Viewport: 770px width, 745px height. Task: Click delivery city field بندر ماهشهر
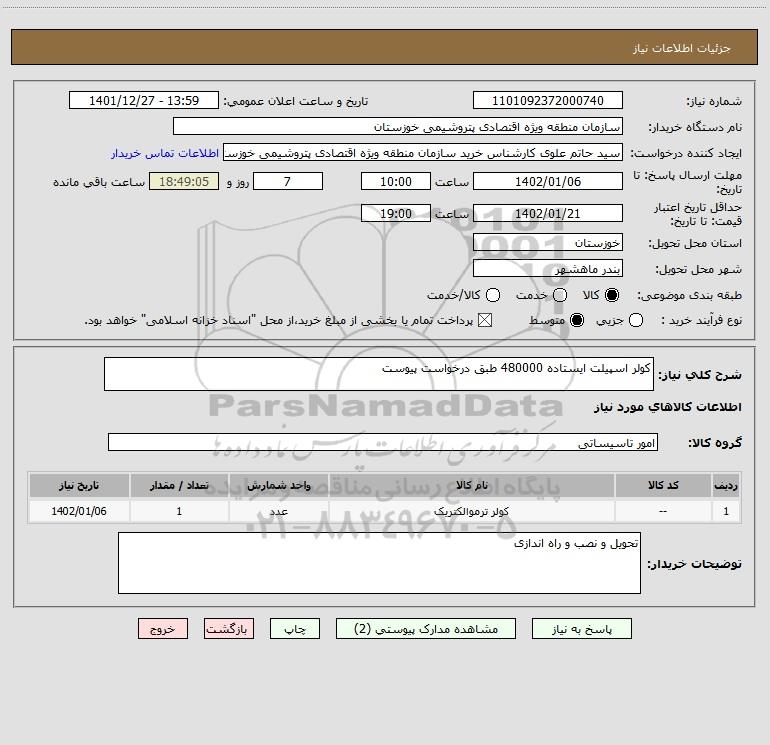548,269
